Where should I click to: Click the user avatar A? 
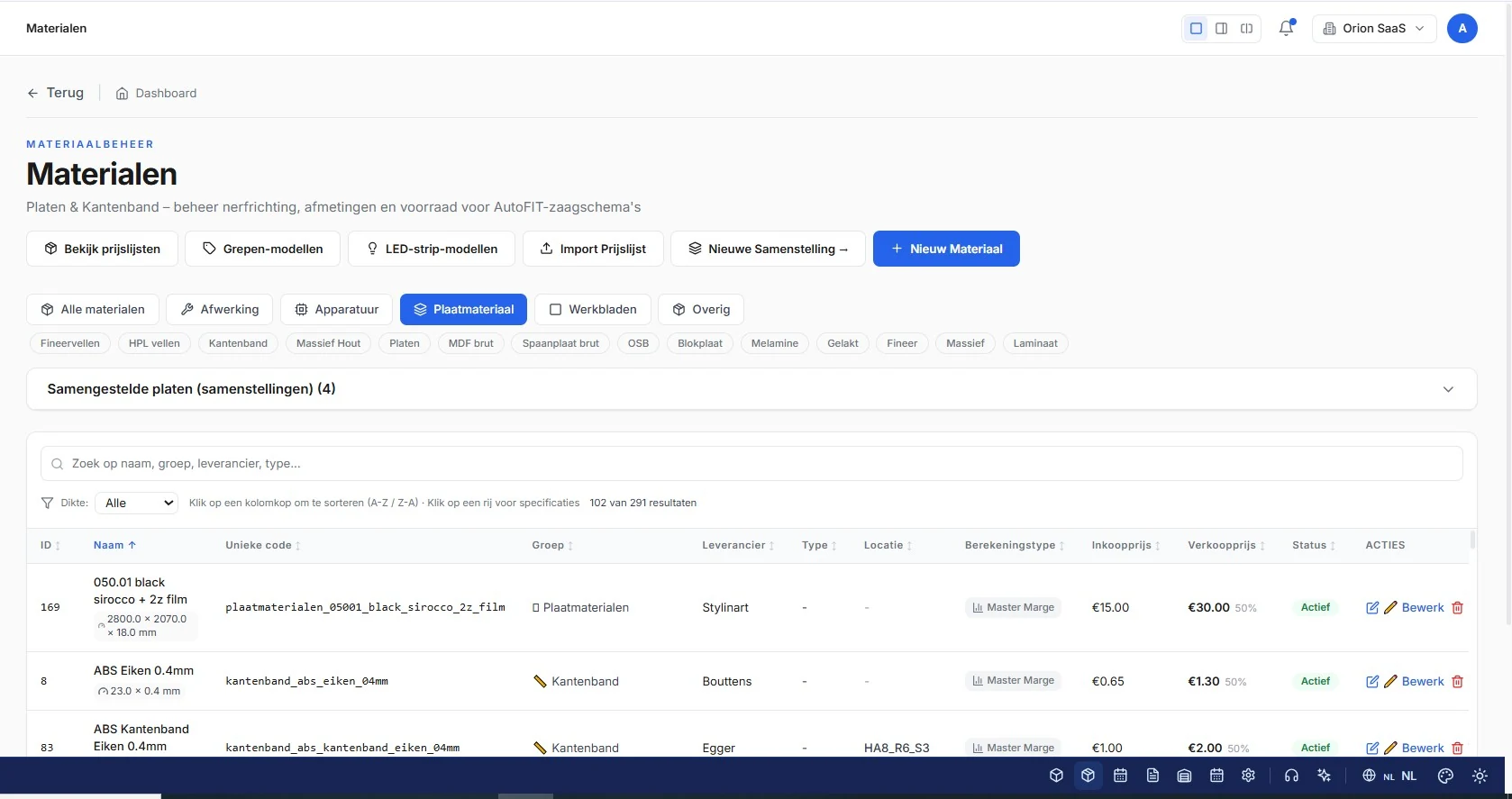[1462, 28]
